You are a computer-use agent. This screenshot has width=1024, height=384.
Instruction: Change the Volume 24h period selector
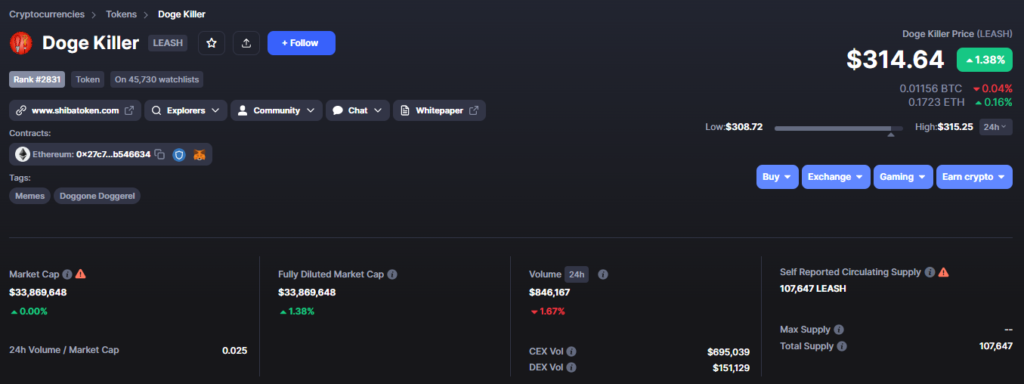(576, 274)
